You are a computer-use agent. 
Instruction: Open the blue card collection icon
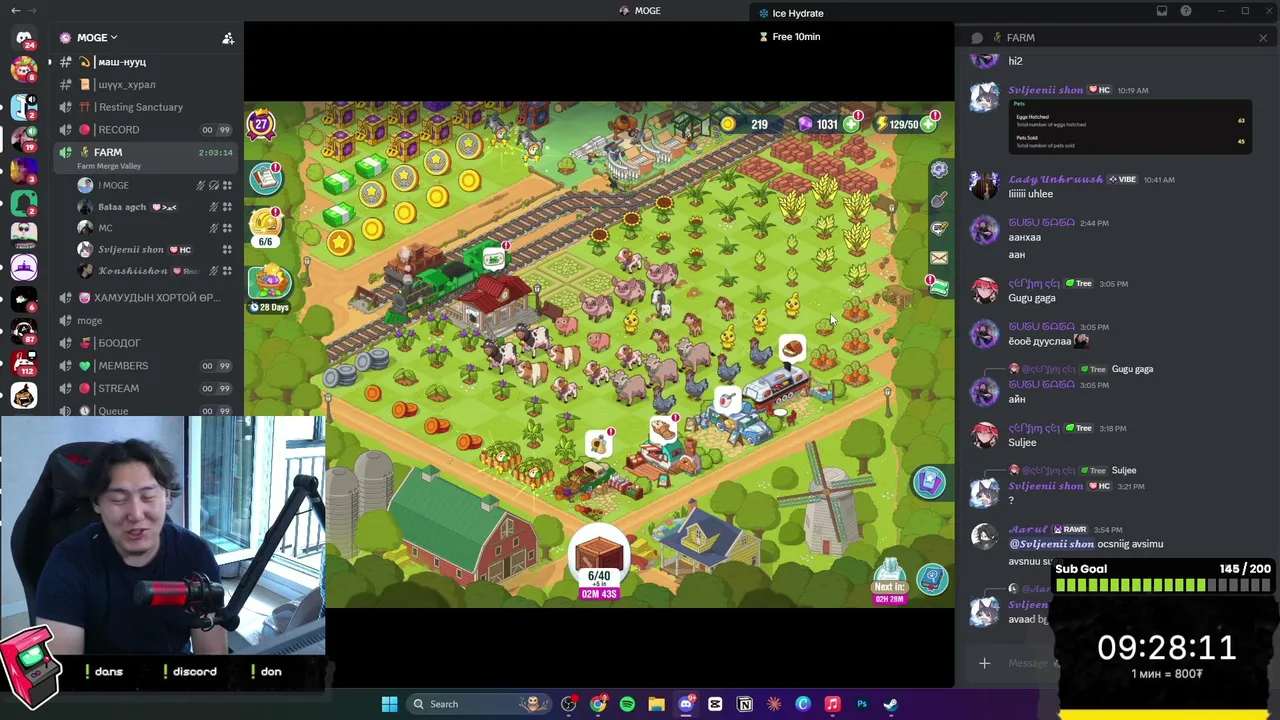click(x=929, y=483)
